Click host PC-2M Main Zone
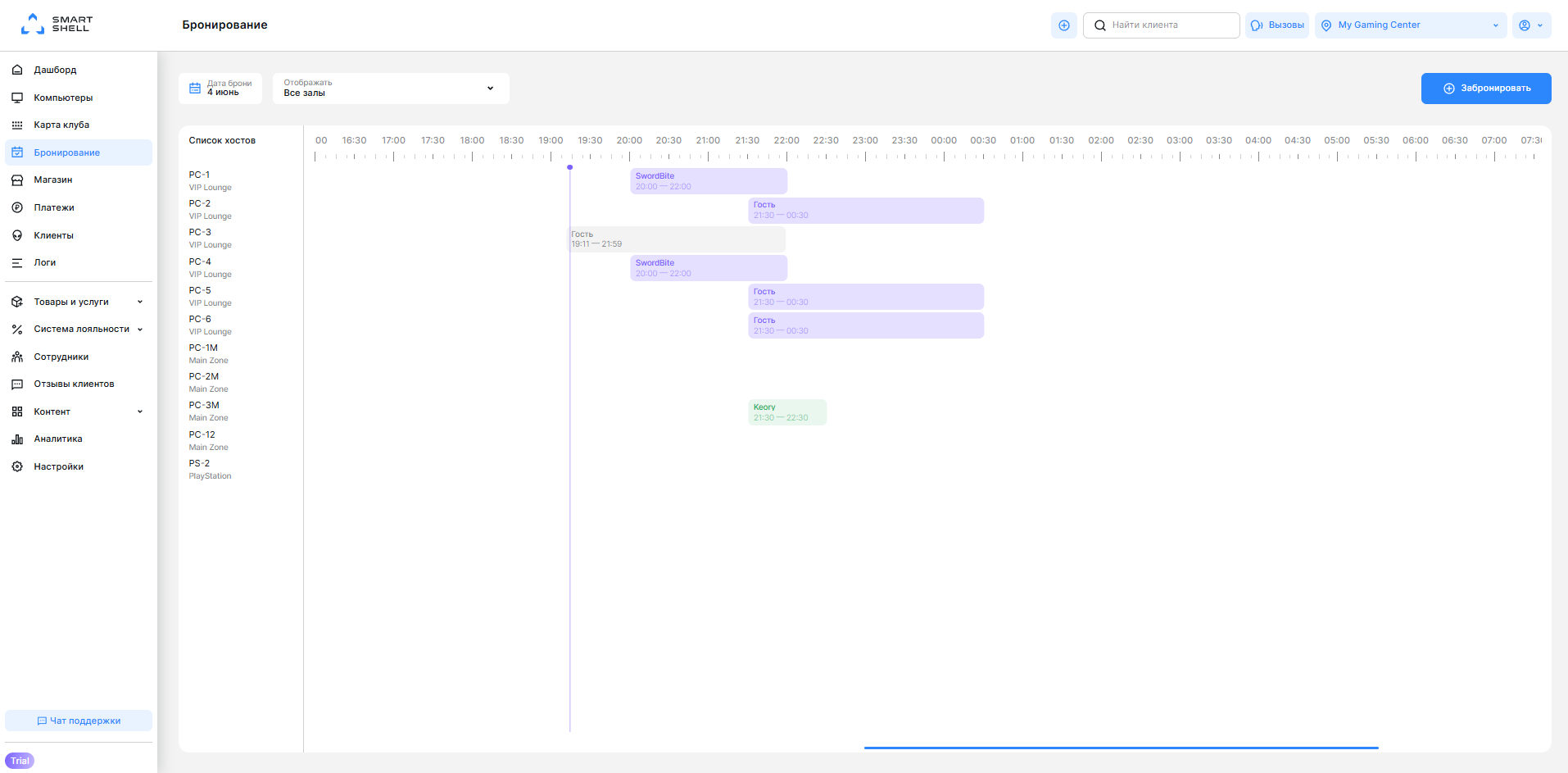This screenshot has height=773, width=1568. (x=209, y=383)
